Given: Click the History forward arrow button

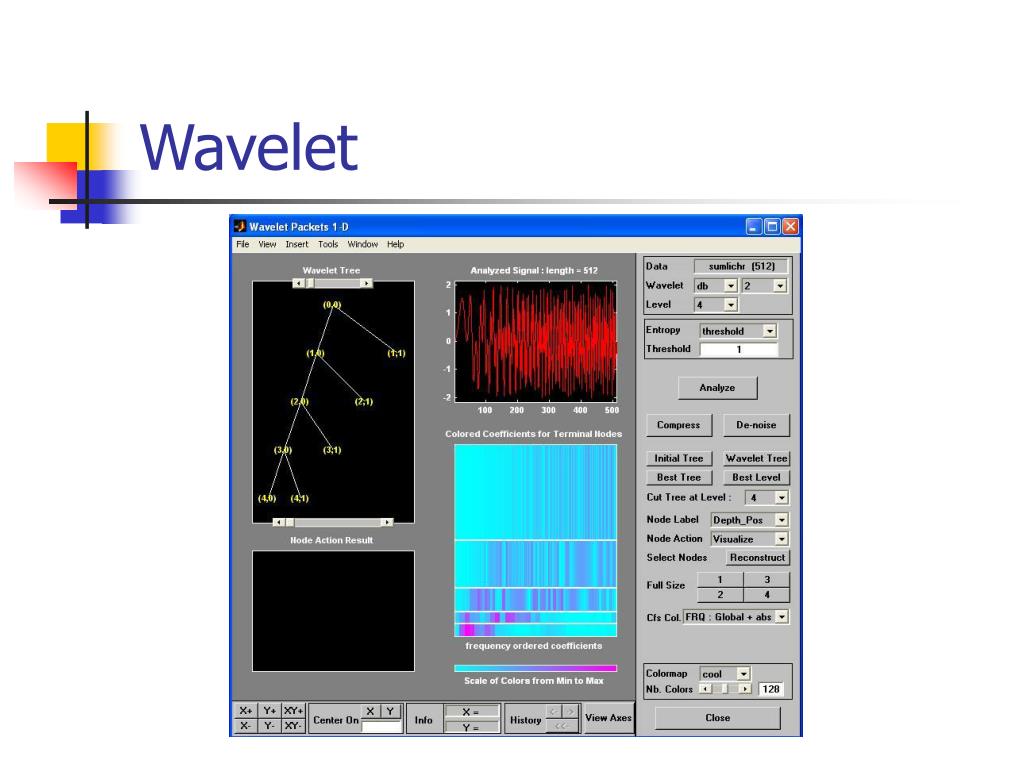Looking at the screenshot, I should (570, 711).
